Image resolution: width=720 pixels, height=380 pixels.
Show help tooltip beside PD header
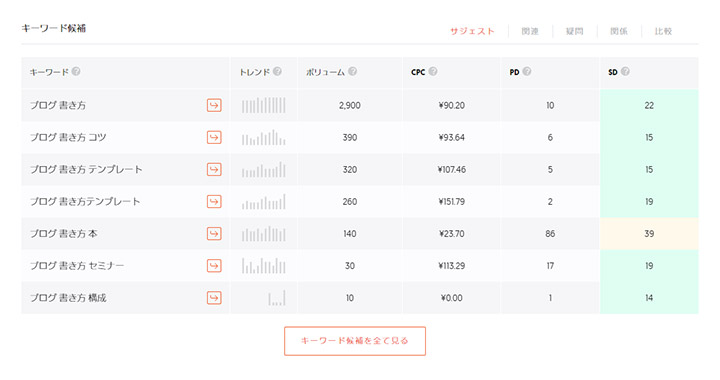[527, 71]
